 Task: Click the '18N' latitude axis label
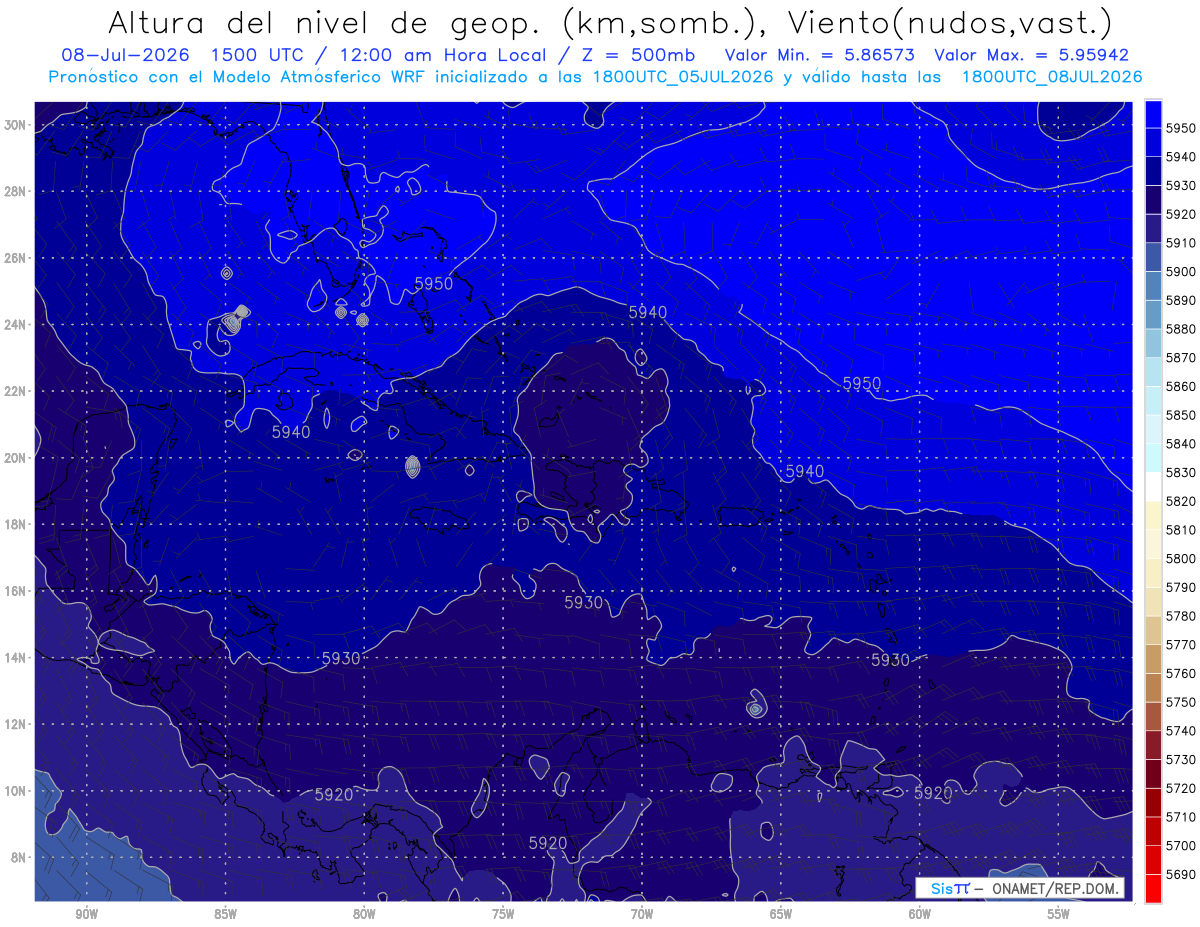click(15, 525)
